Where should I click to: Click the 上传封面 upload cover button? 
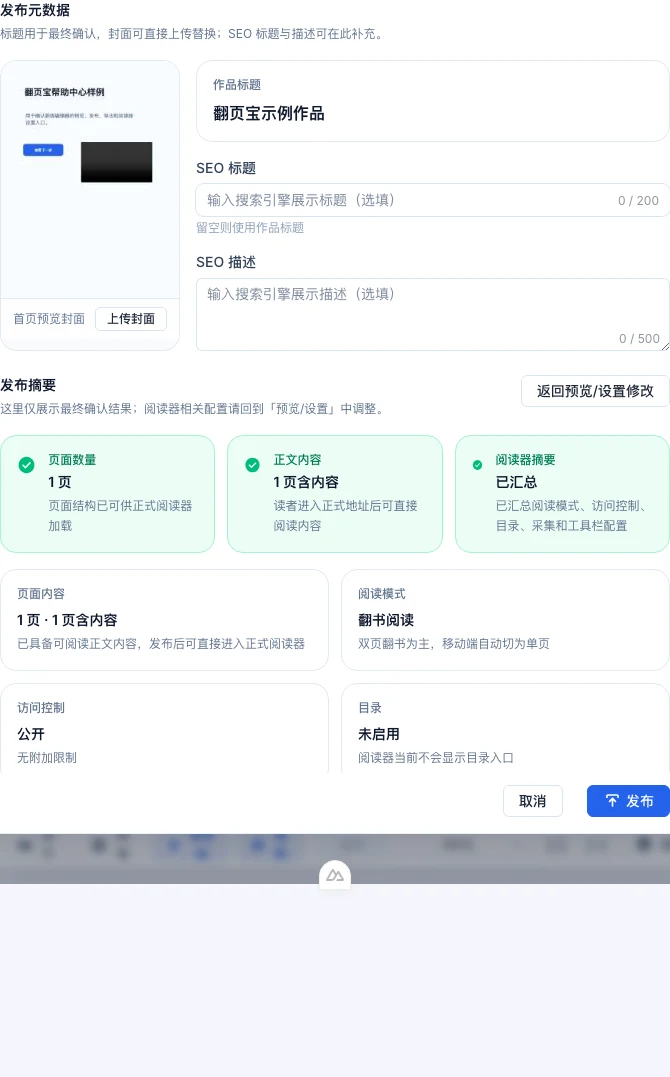[131, 319]
